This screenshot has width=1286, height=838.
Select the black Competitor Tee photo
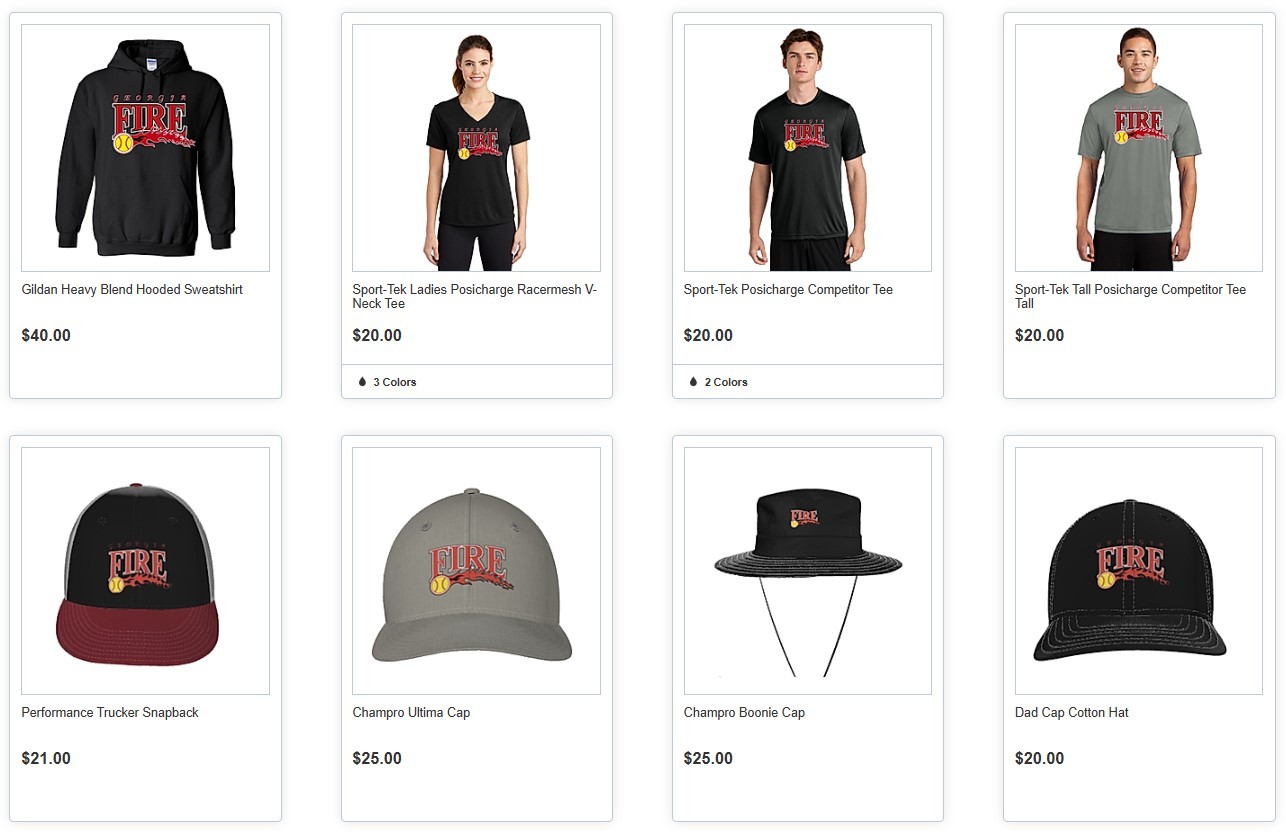(807, 148)
